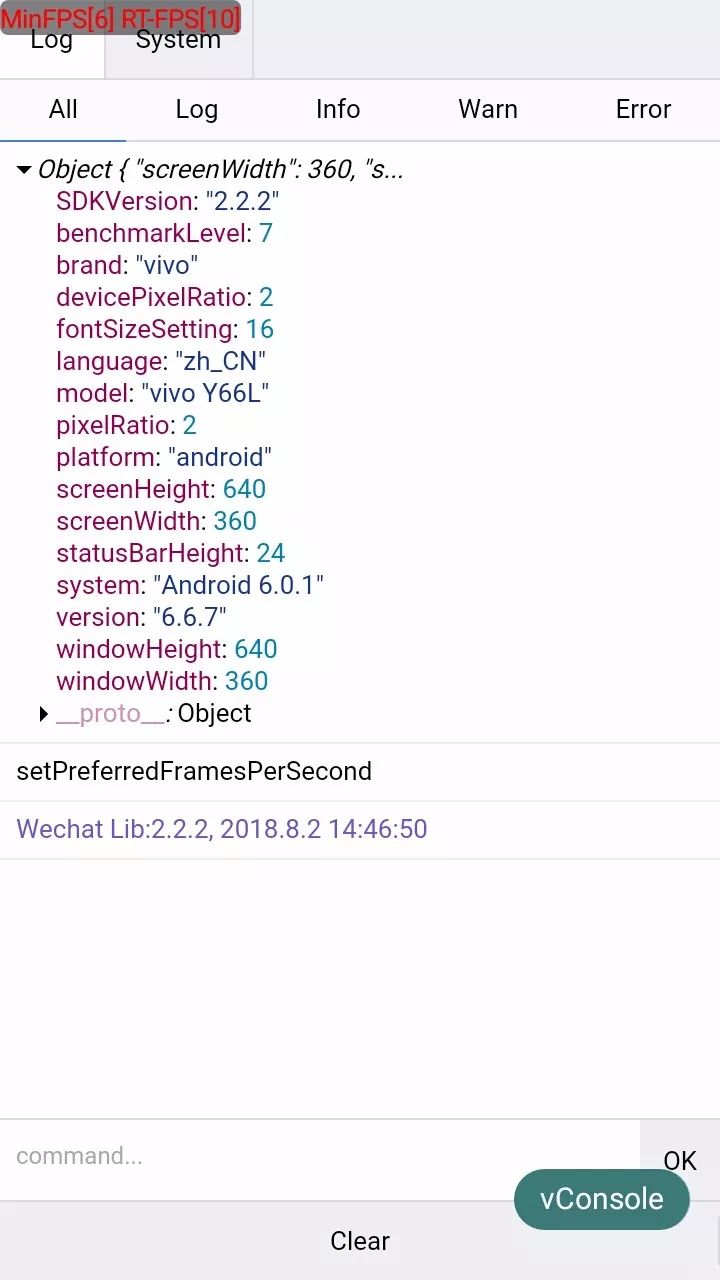Viewport: 720px width, 1280px height.
Task: Select the system "Android 6.0.1" row
Action: [190, 586]
